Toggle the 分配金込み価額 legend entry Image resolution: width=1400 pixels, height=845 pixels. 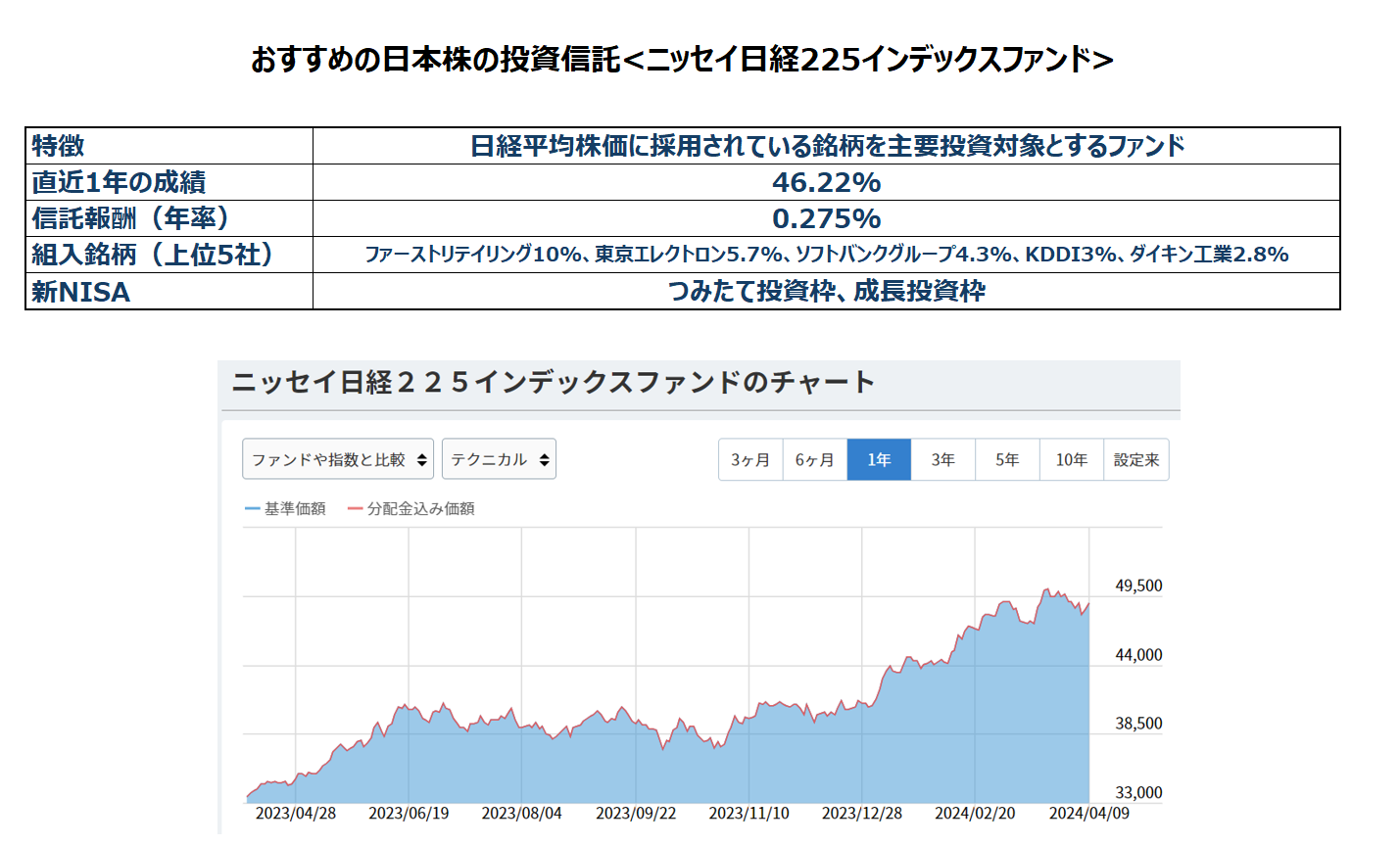pyautogui.click(x=411, y=509)
